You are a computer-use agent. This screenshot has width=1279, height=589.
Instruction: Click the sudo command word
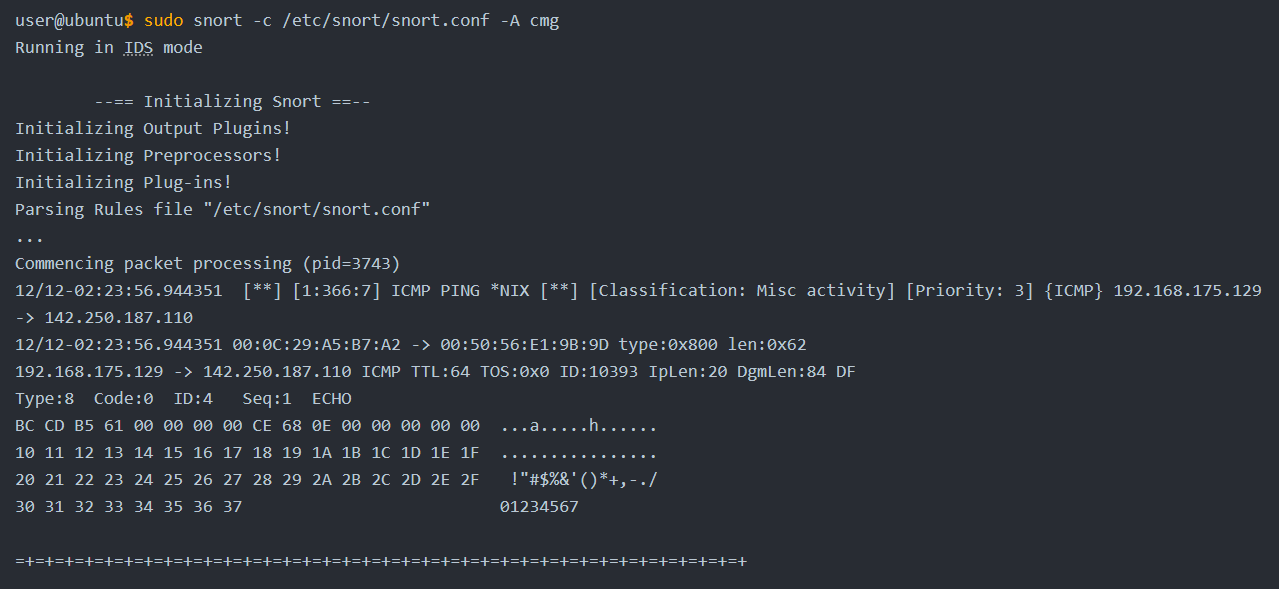(163, 20)
